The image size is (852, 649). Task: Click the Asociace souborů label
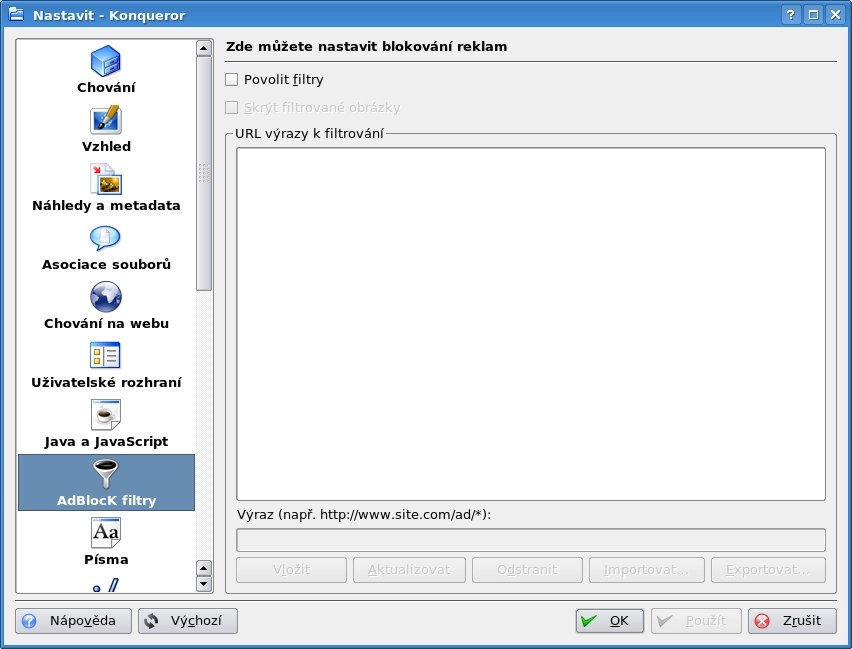click(106, 265)
